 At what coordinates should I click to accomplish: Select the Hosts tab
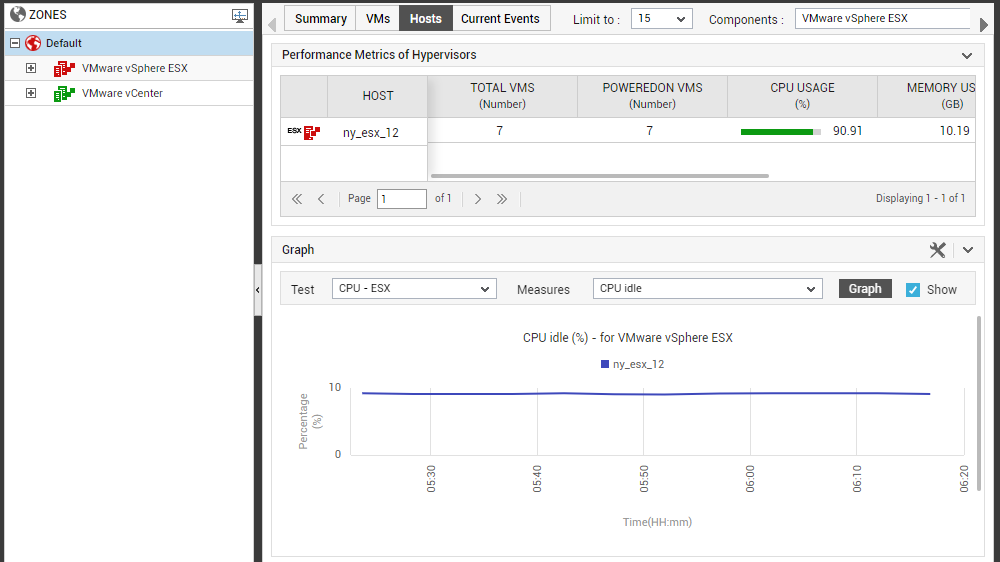coord(425,18)
